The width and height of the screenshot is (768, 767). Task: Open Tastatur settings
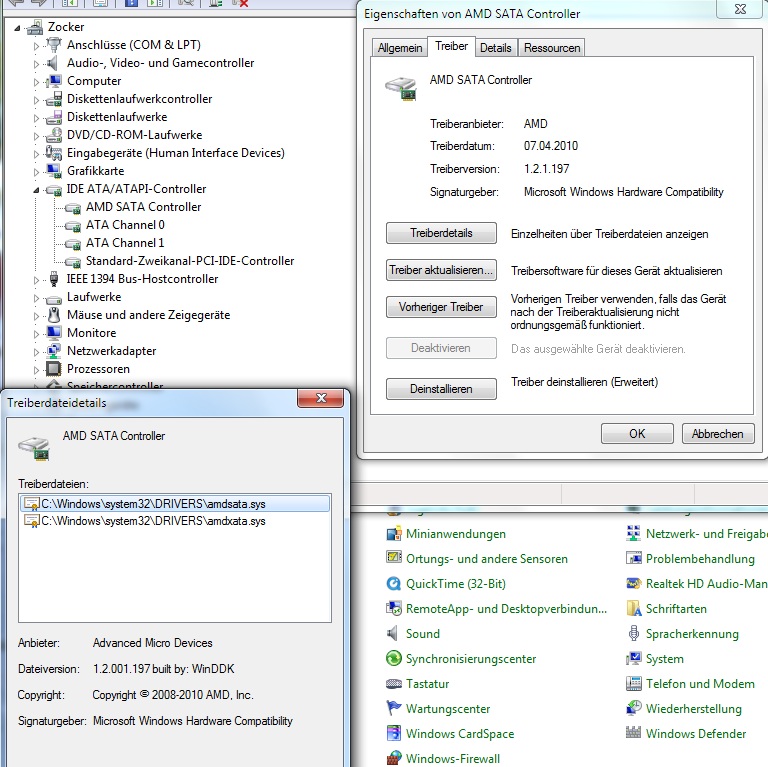(427, 684)
